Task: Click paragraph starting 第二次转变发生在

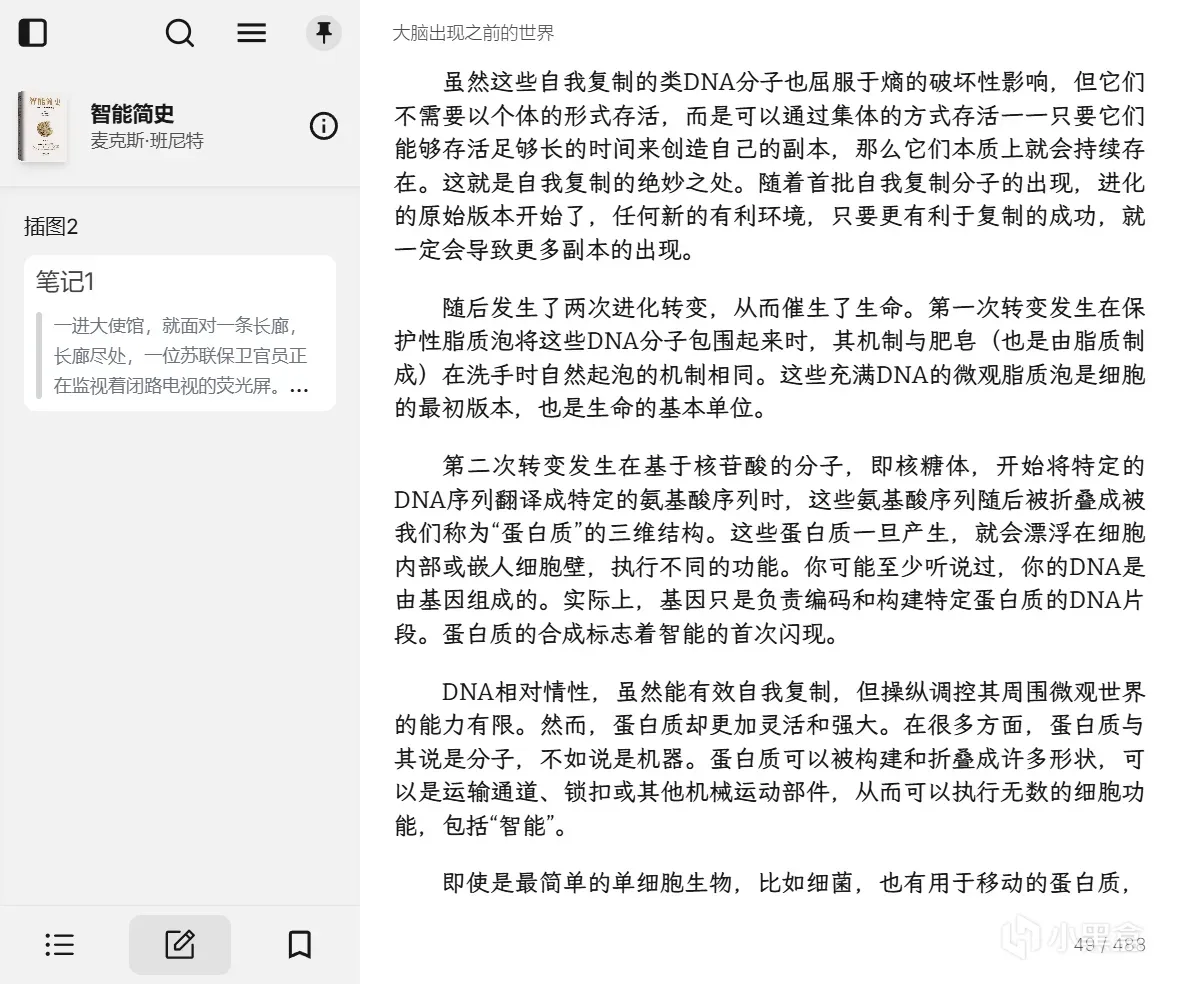Action: (x=769, y=550)
